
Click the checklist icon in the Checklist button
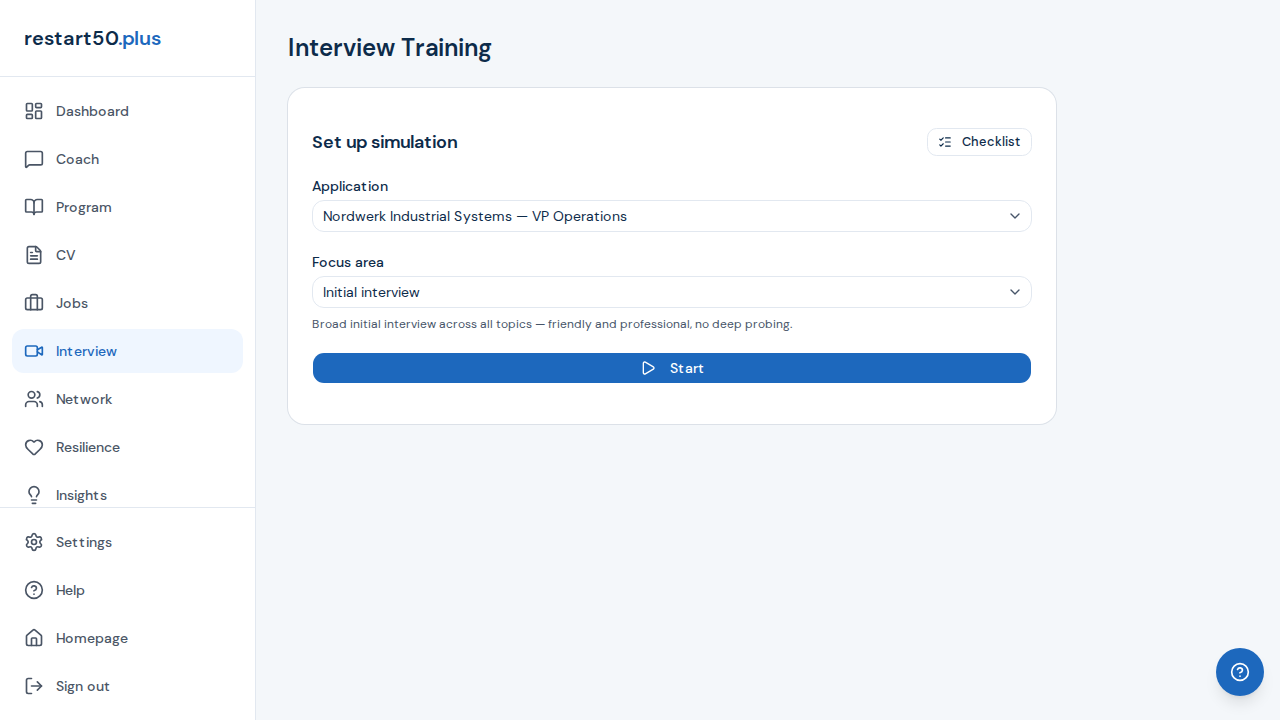click(x=945, y=142)
